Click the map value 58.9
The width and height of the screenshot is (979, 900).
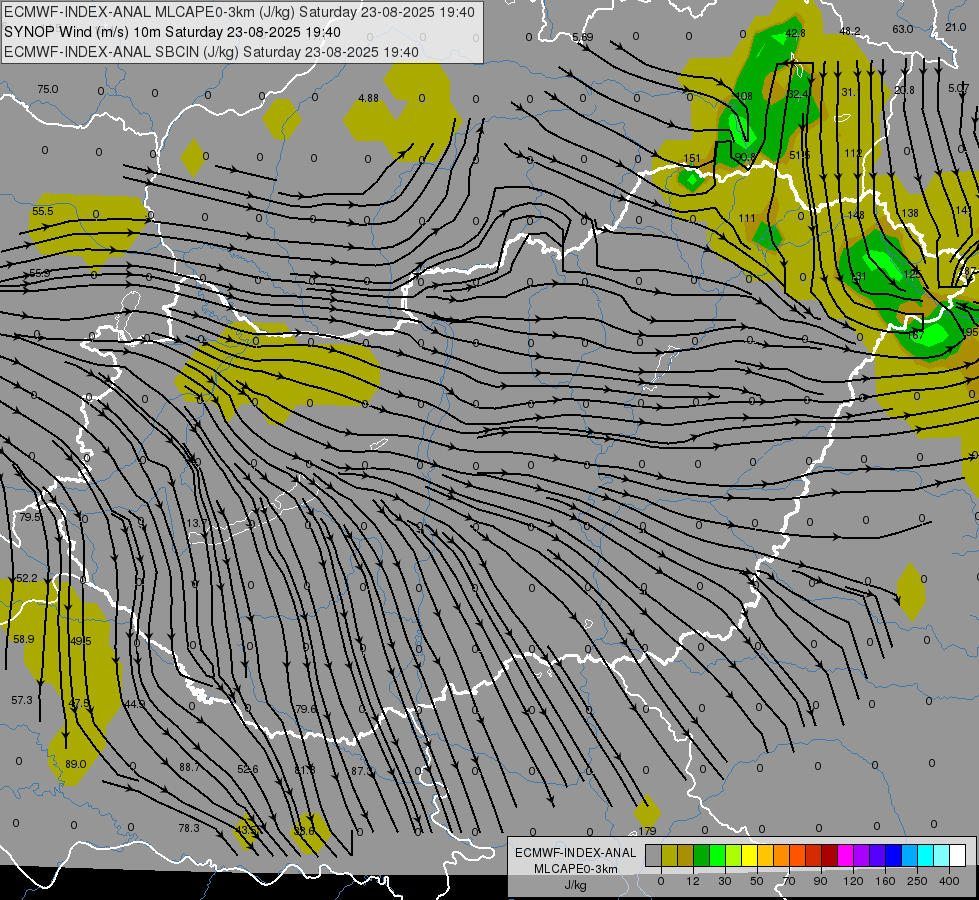(x=24, y=639)
